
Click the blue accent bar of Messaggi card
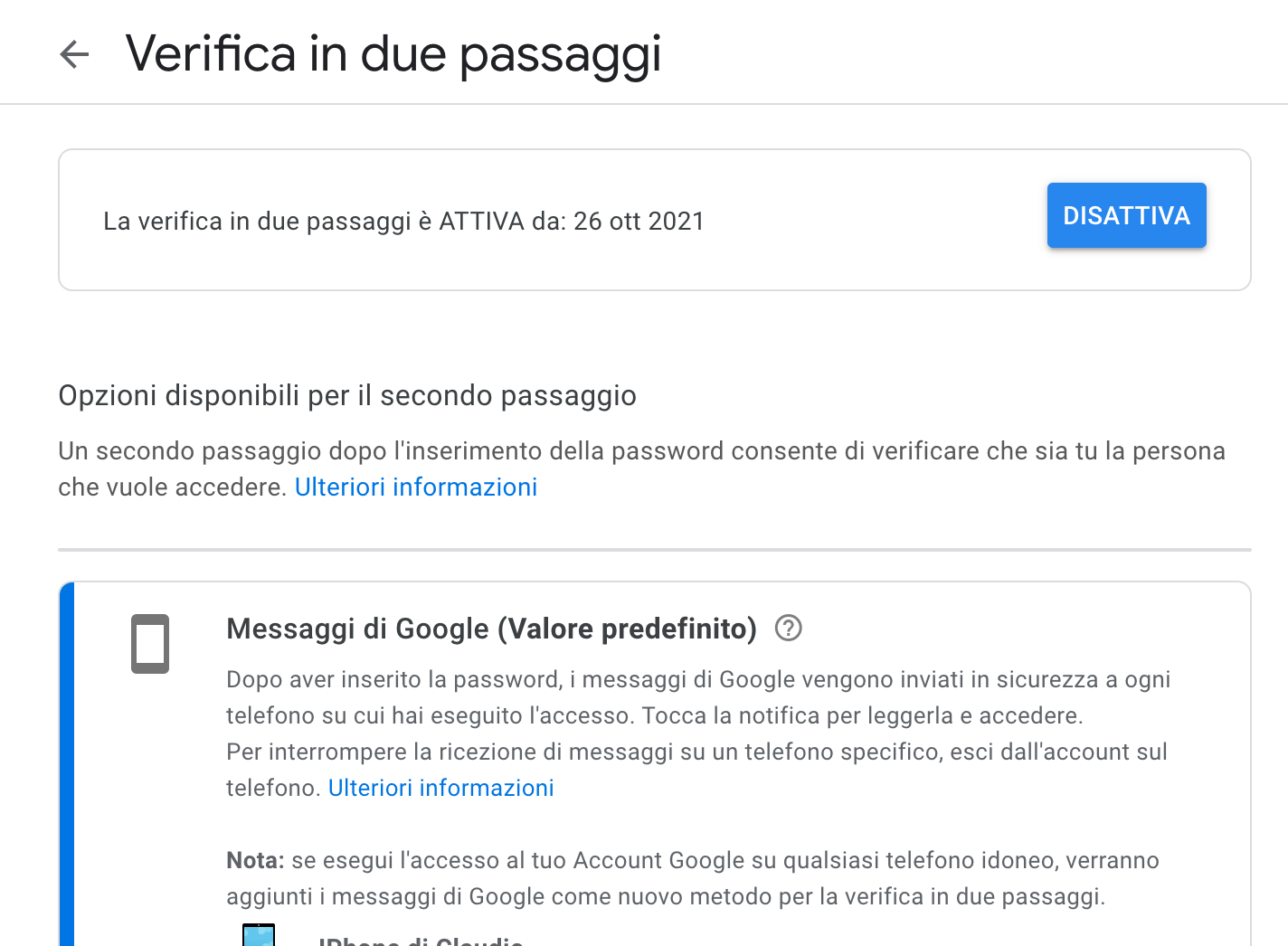pyautogui.click(x=66, y=764)
